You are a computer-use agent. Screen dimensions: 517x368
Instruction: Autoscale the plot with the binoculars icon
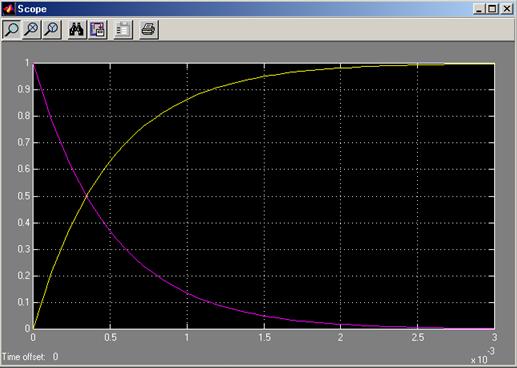click(77, 29)
